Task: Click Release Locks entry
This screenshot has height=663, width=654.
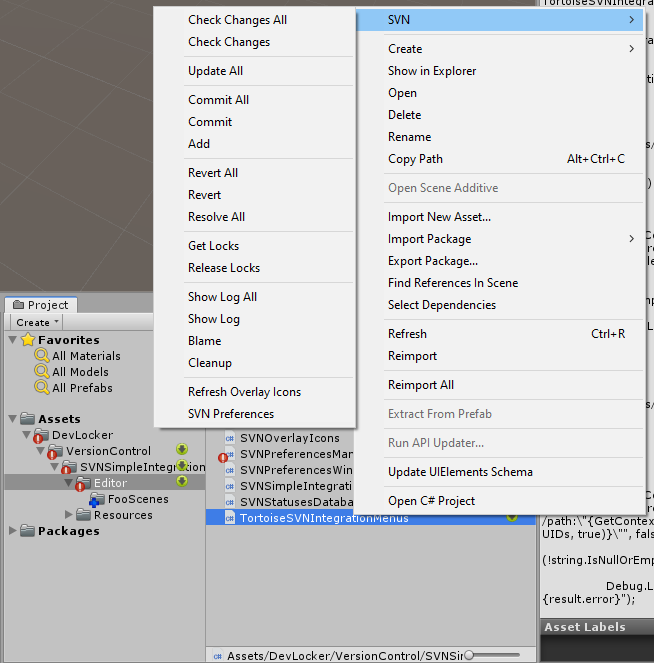Action: tap(224, 268)
